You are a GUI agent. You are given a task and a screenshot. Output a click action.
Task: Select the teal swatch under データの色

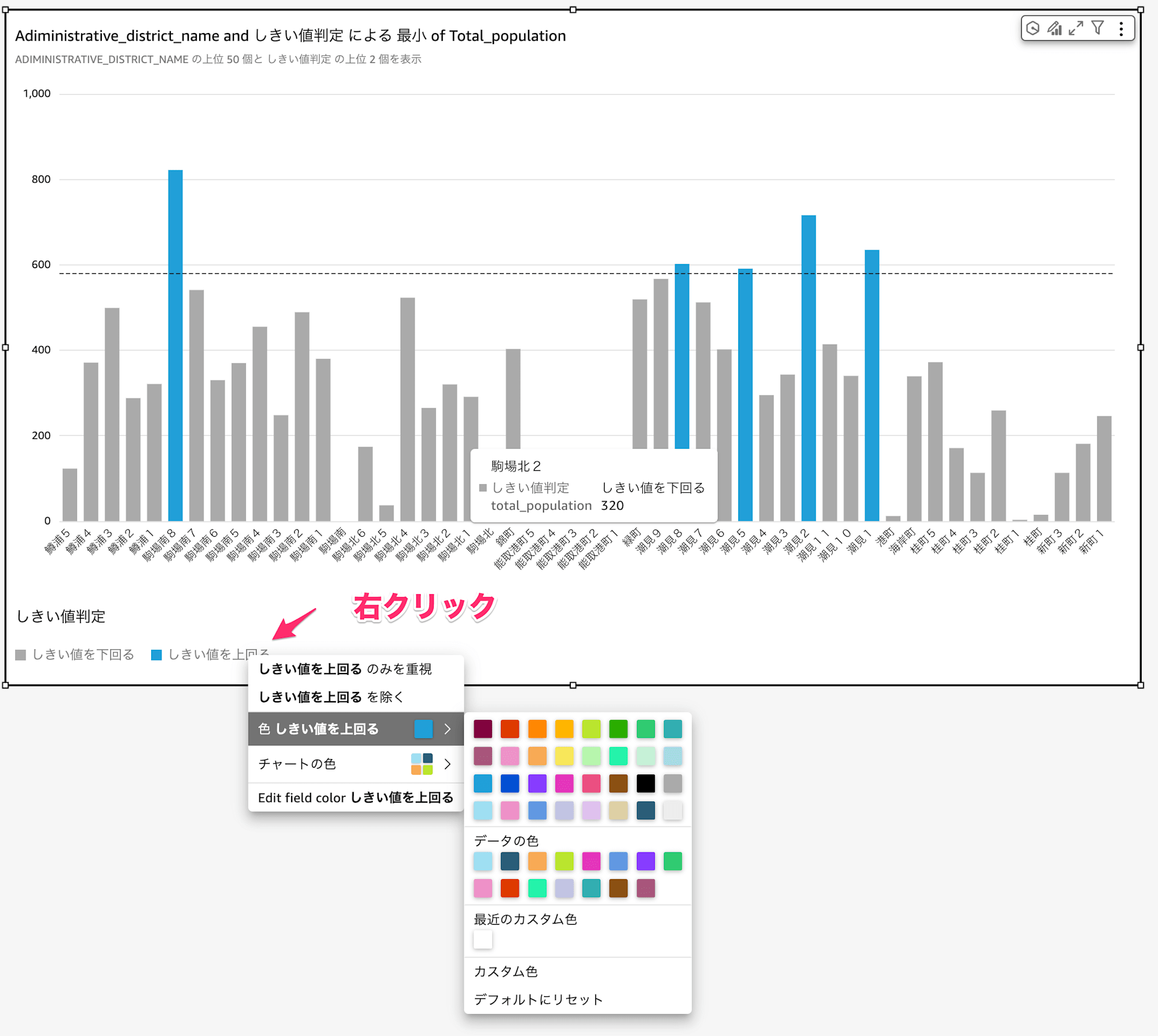click(591, 888)
